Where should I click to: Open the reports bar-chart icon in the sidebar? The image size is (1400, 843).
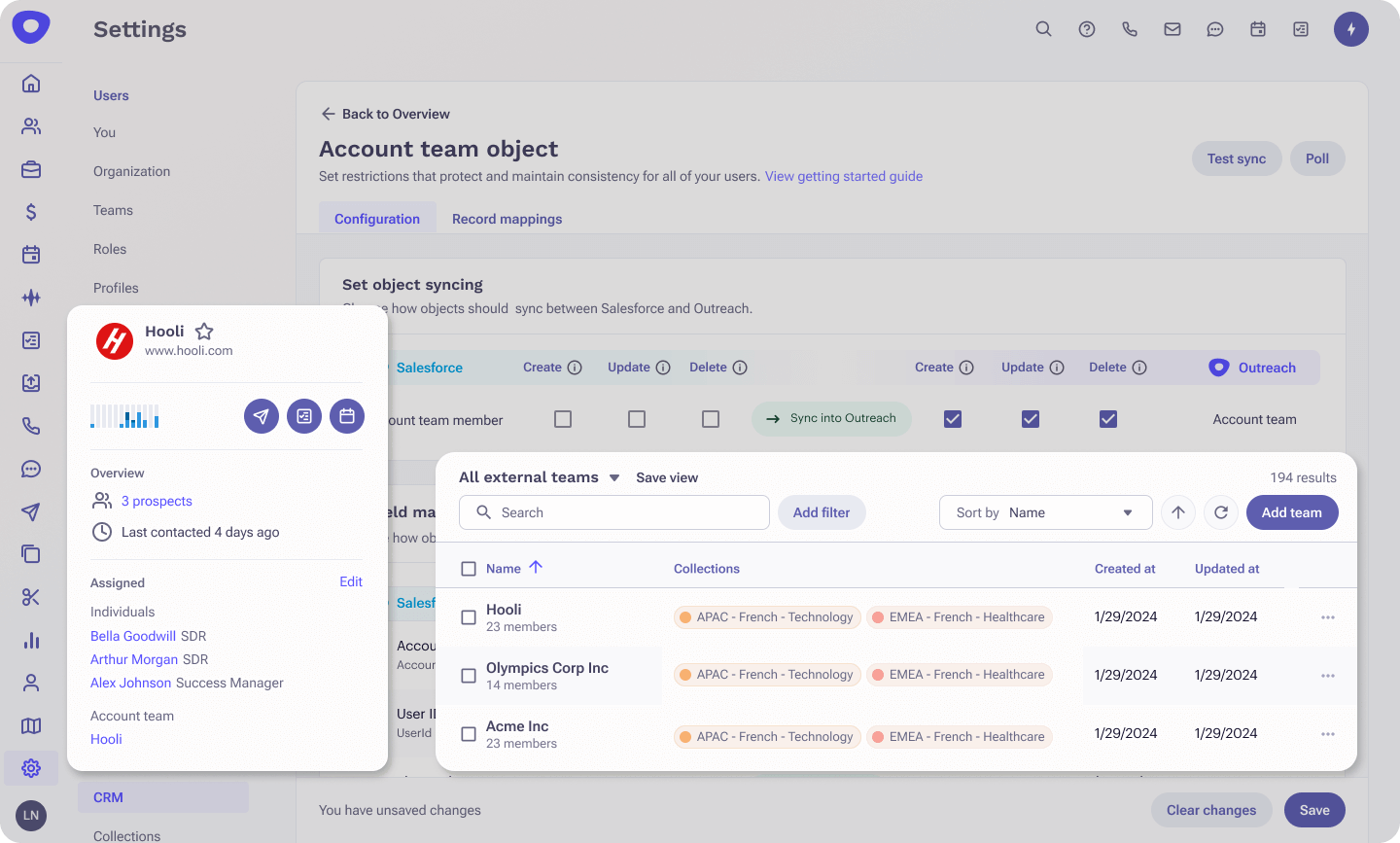[31, 640]
